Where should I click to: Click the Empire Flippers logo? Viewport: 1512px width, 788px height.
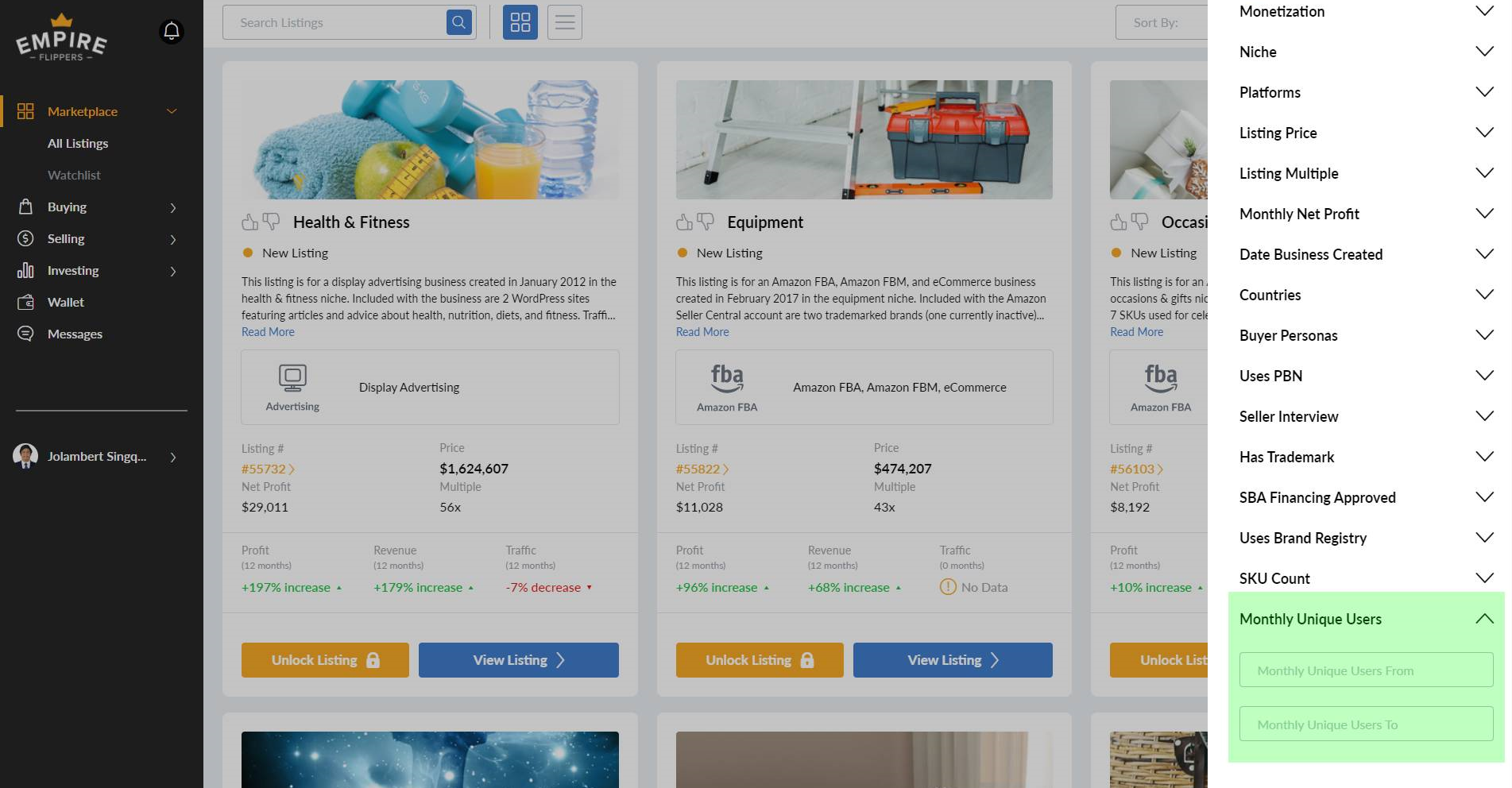62,38
